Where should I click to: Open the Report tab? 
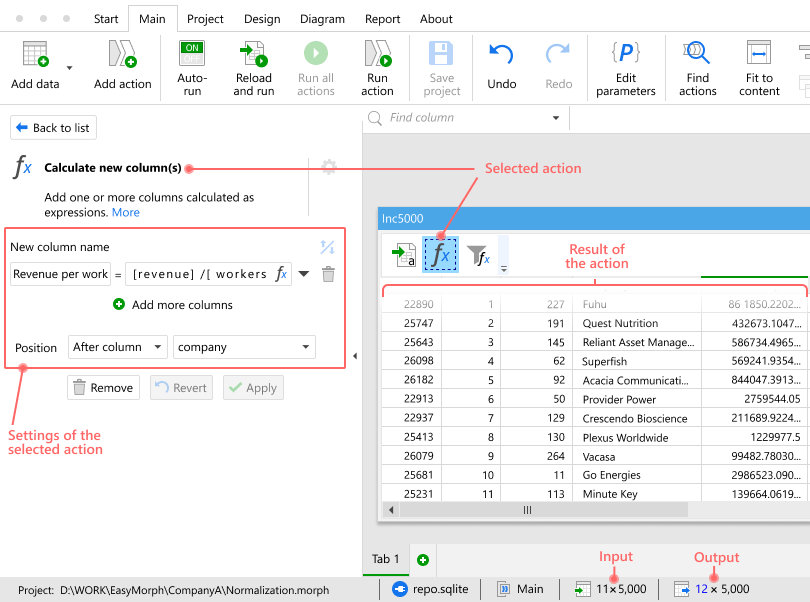click(x=382, y=19)
